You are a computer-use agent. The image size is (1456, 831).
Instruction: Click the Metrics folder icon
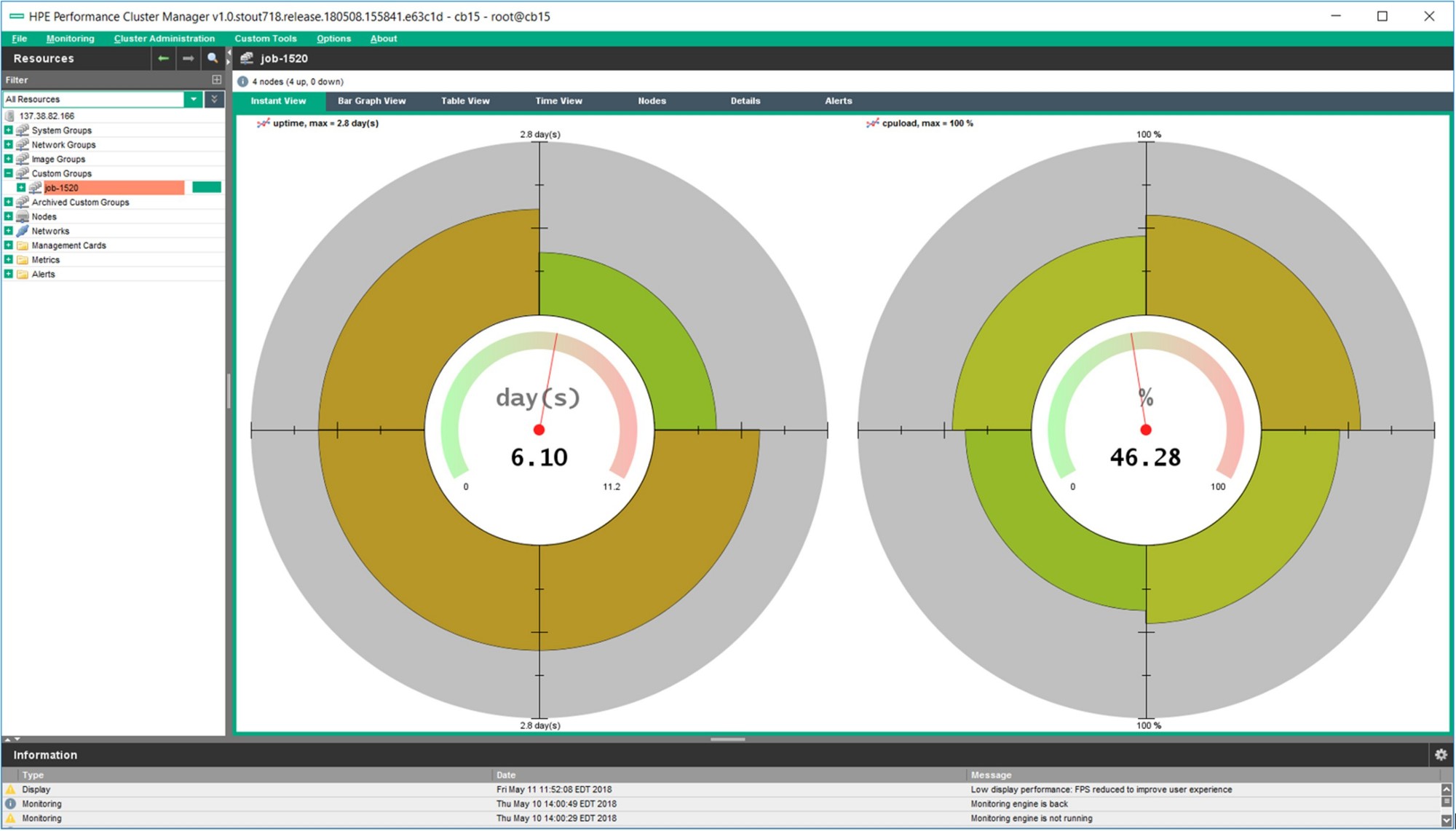tap(23, 260)
